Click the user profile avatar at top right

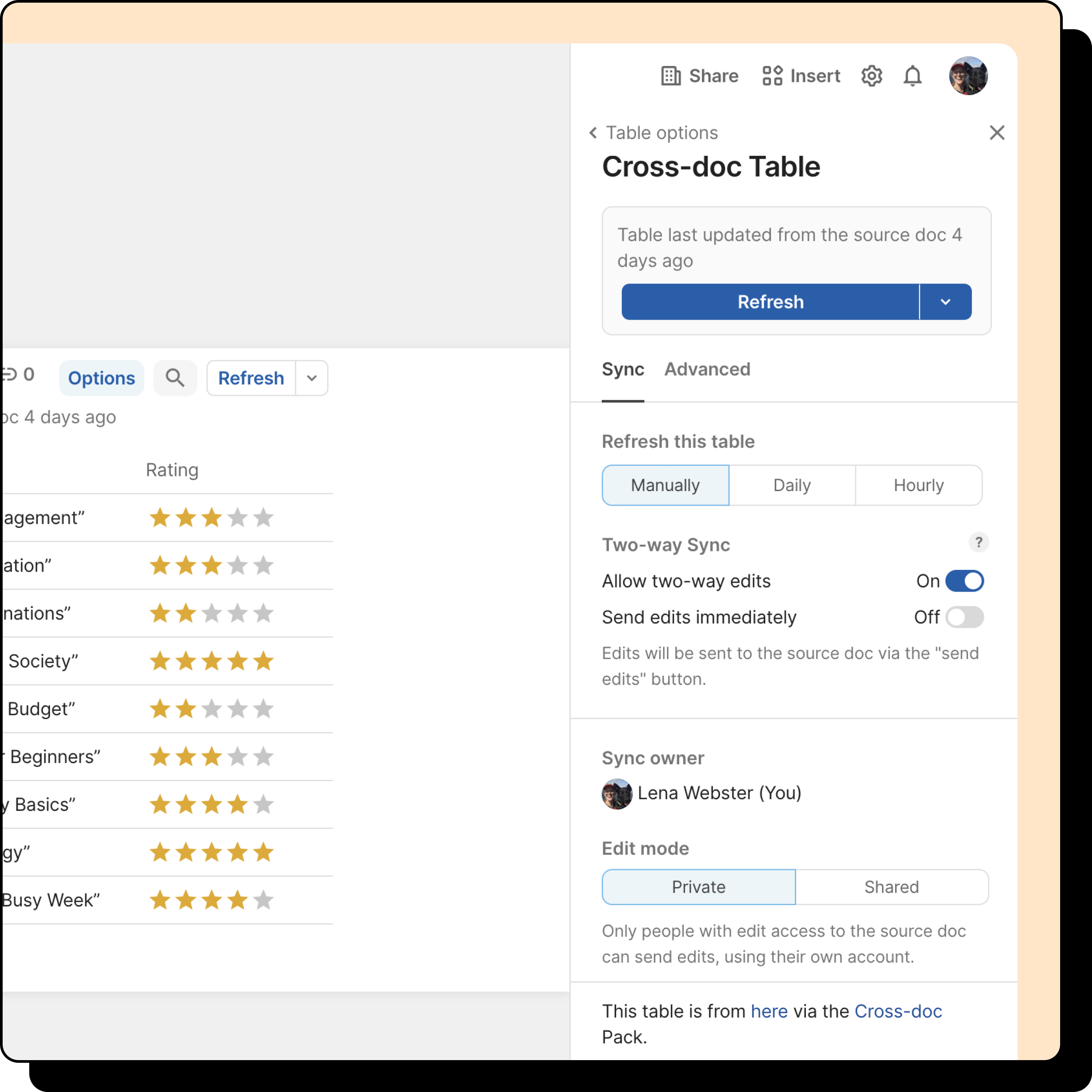coord(968,76)
